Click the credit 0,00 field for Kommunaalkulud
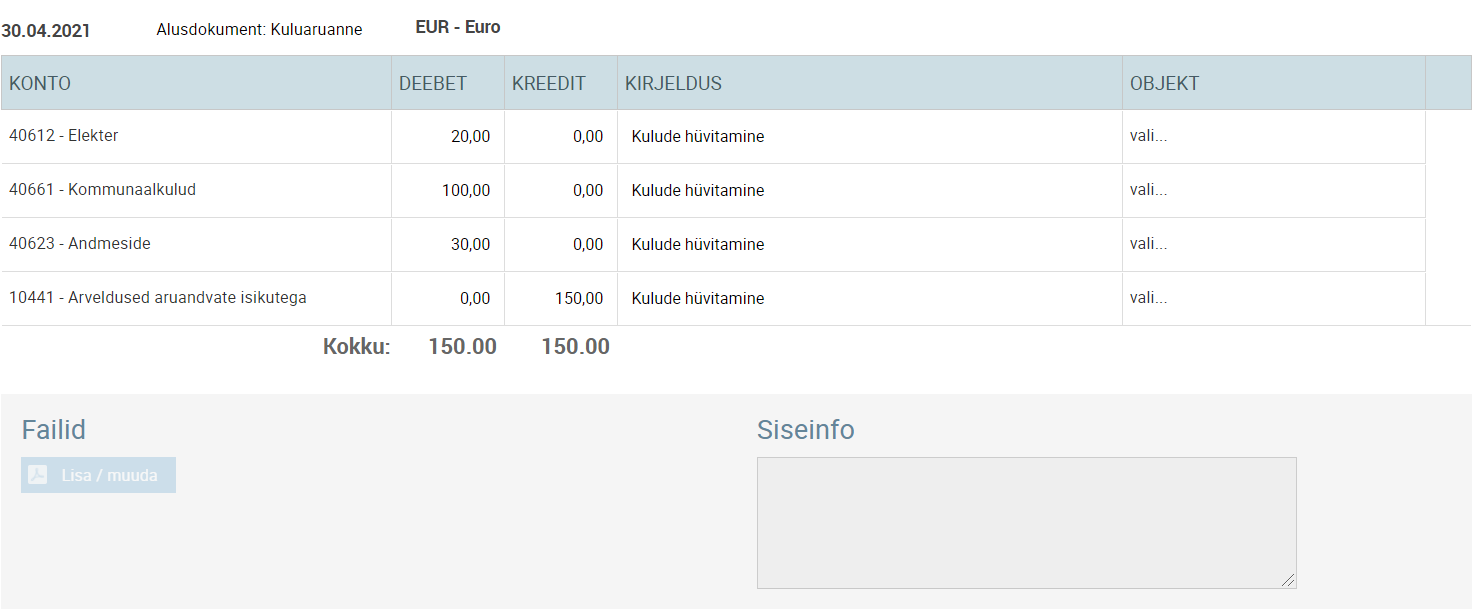 [588, 191]
